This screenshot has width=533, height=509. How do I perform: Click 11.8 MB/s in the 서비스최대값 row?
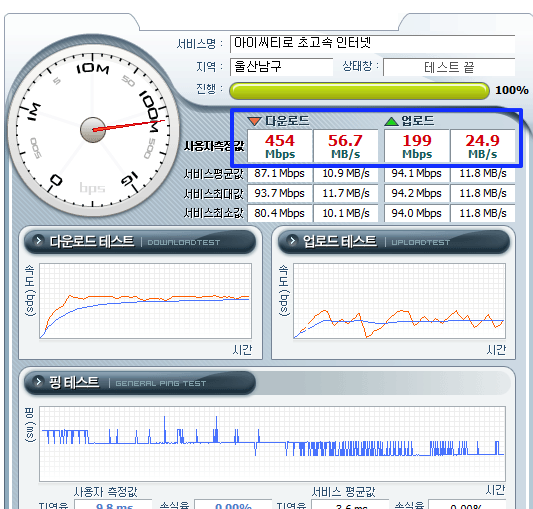click(x=483, y=193)
